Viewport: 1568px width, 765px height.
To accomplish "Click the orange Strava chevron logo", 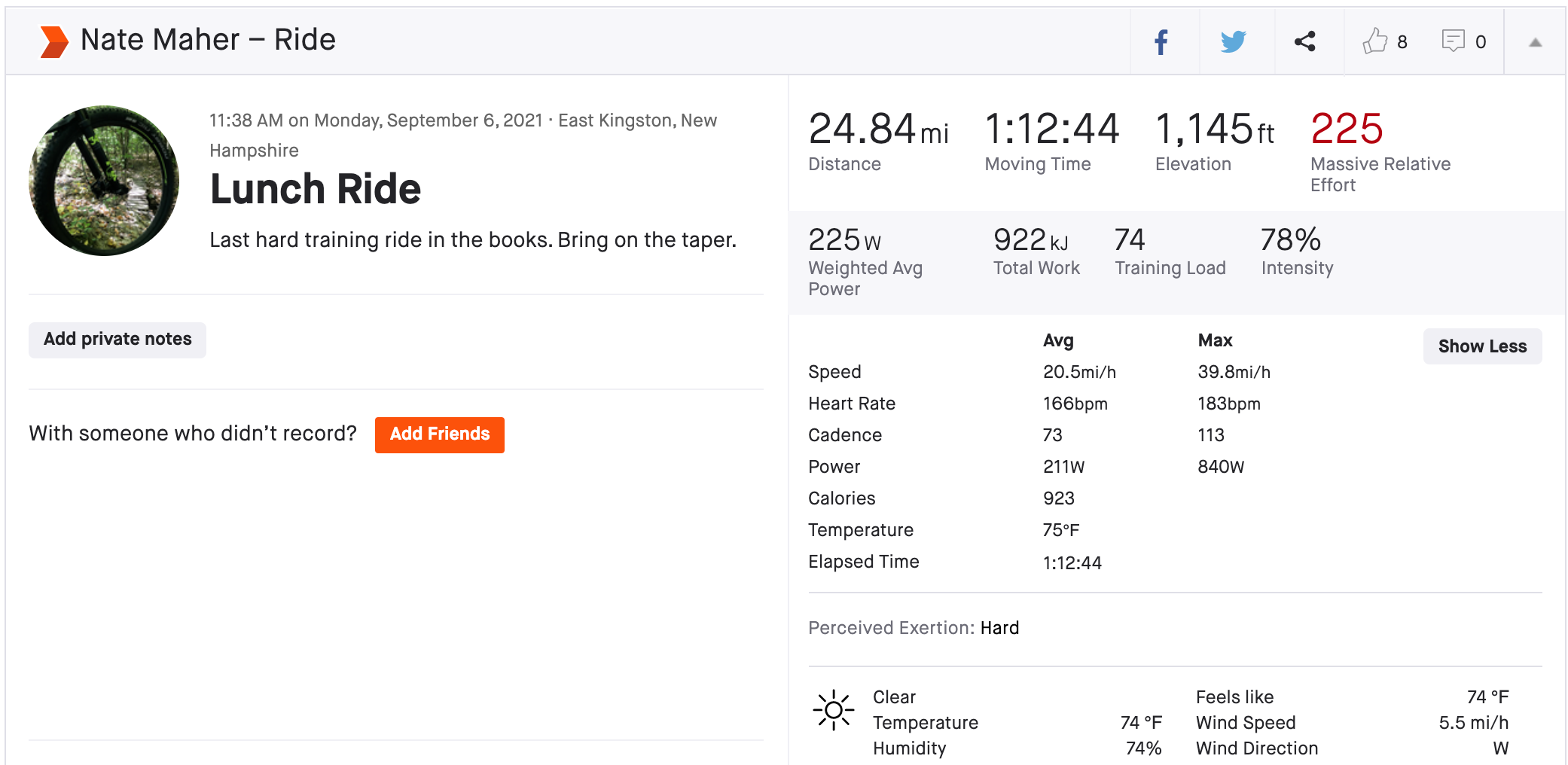I will [x=53, y=41].
